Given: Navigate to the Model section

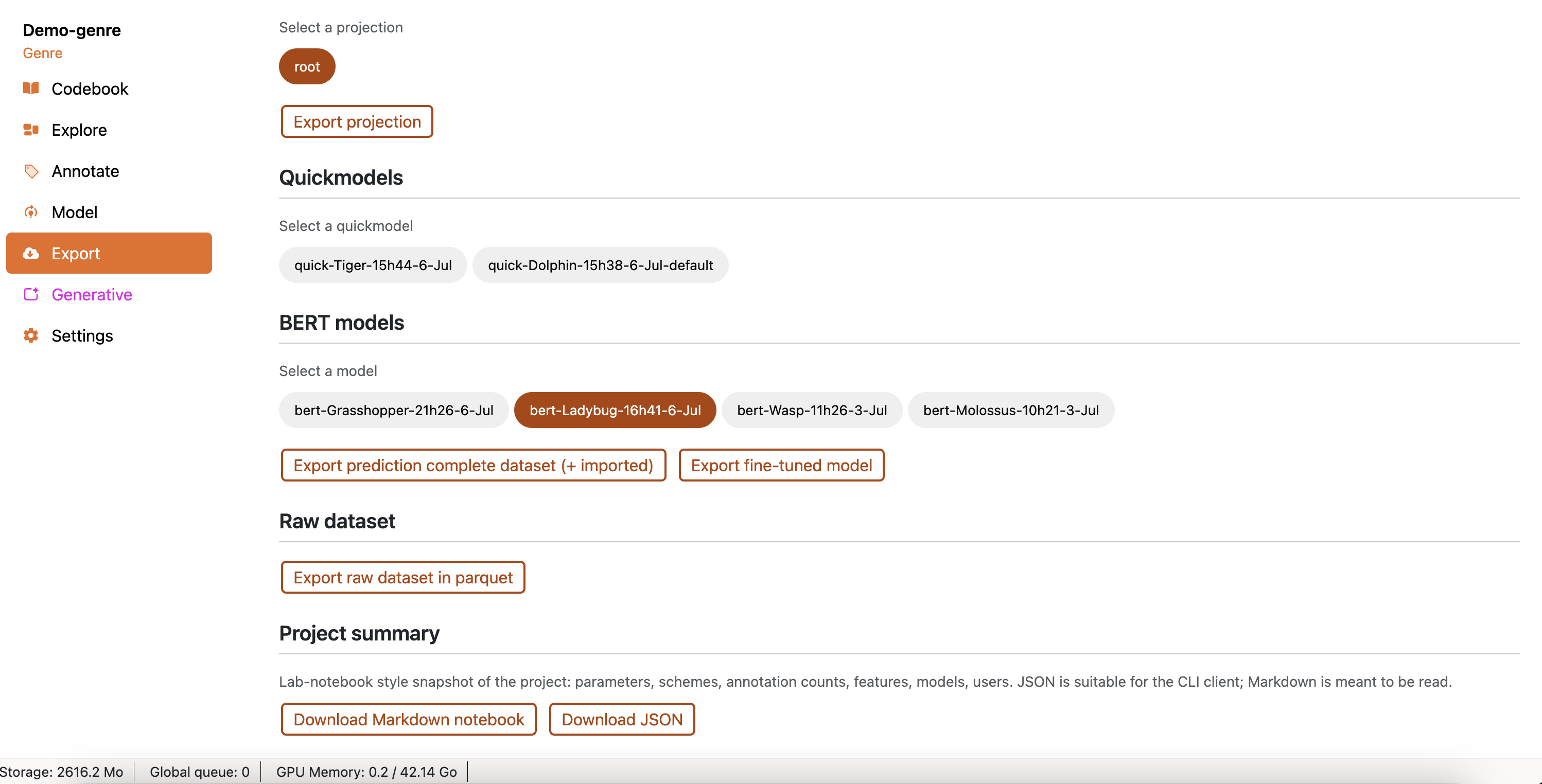Looking at the screenshot, I should point(109,212).
